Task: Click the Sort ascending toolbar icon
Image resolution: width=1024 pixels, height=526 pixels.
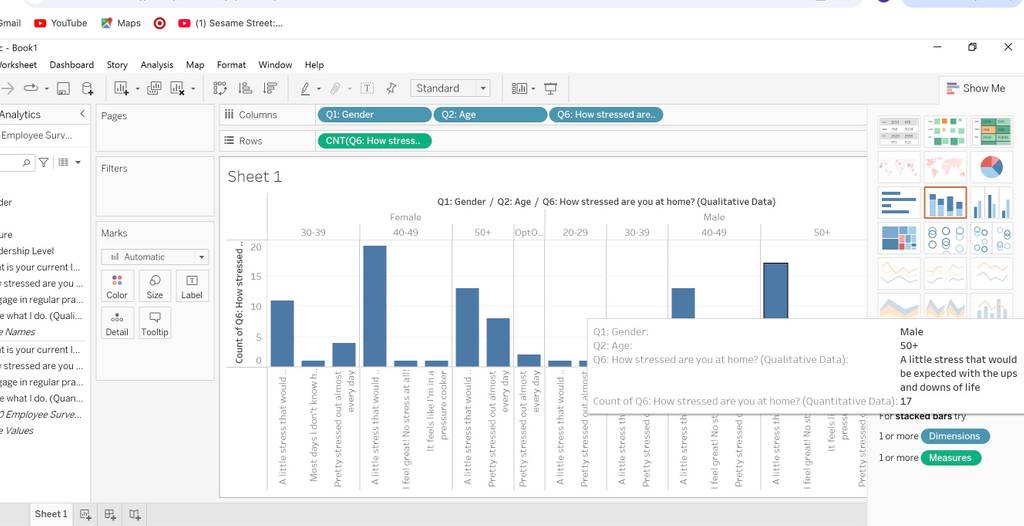Action: (x=245, y=88)
